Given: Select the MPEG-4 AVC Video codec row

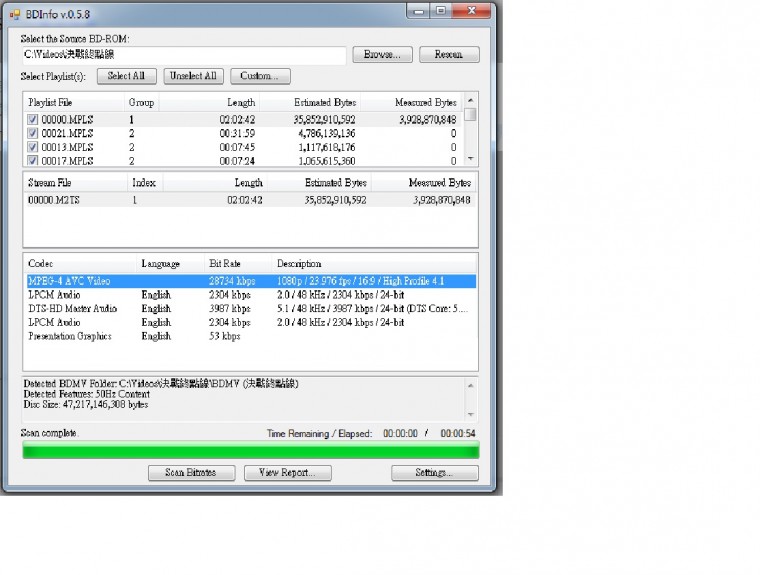Looking at the screenshot, I should [x=251, y=281].
